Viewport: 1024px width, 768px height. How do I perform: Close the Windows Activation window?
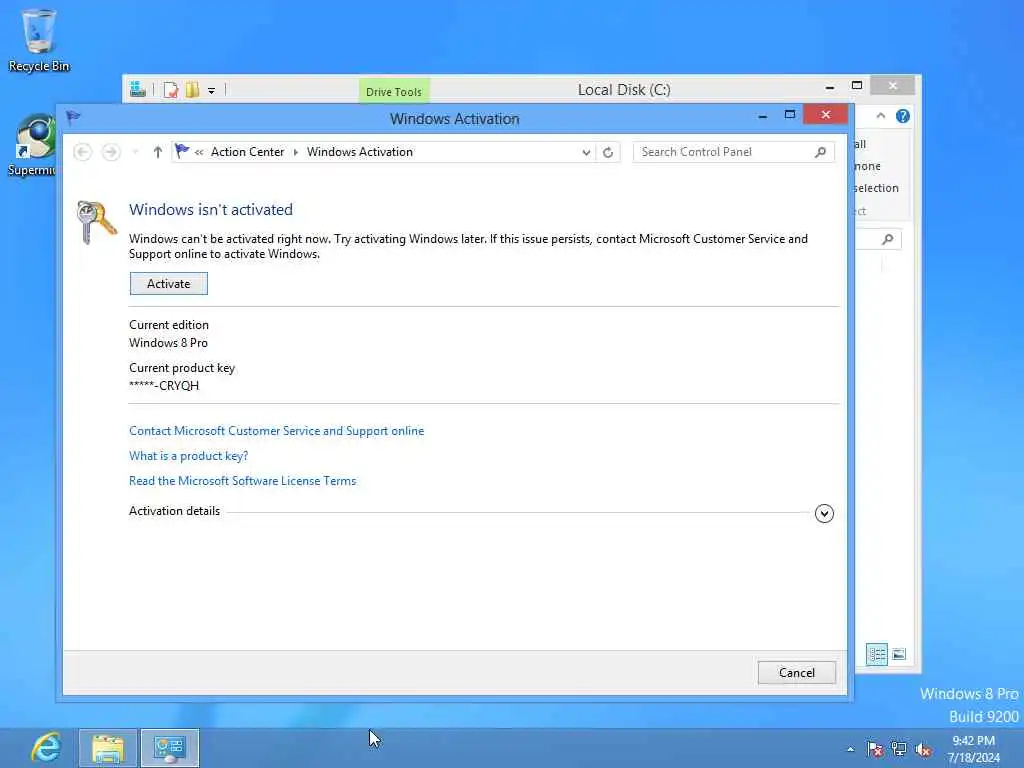[x=825, y=115]
